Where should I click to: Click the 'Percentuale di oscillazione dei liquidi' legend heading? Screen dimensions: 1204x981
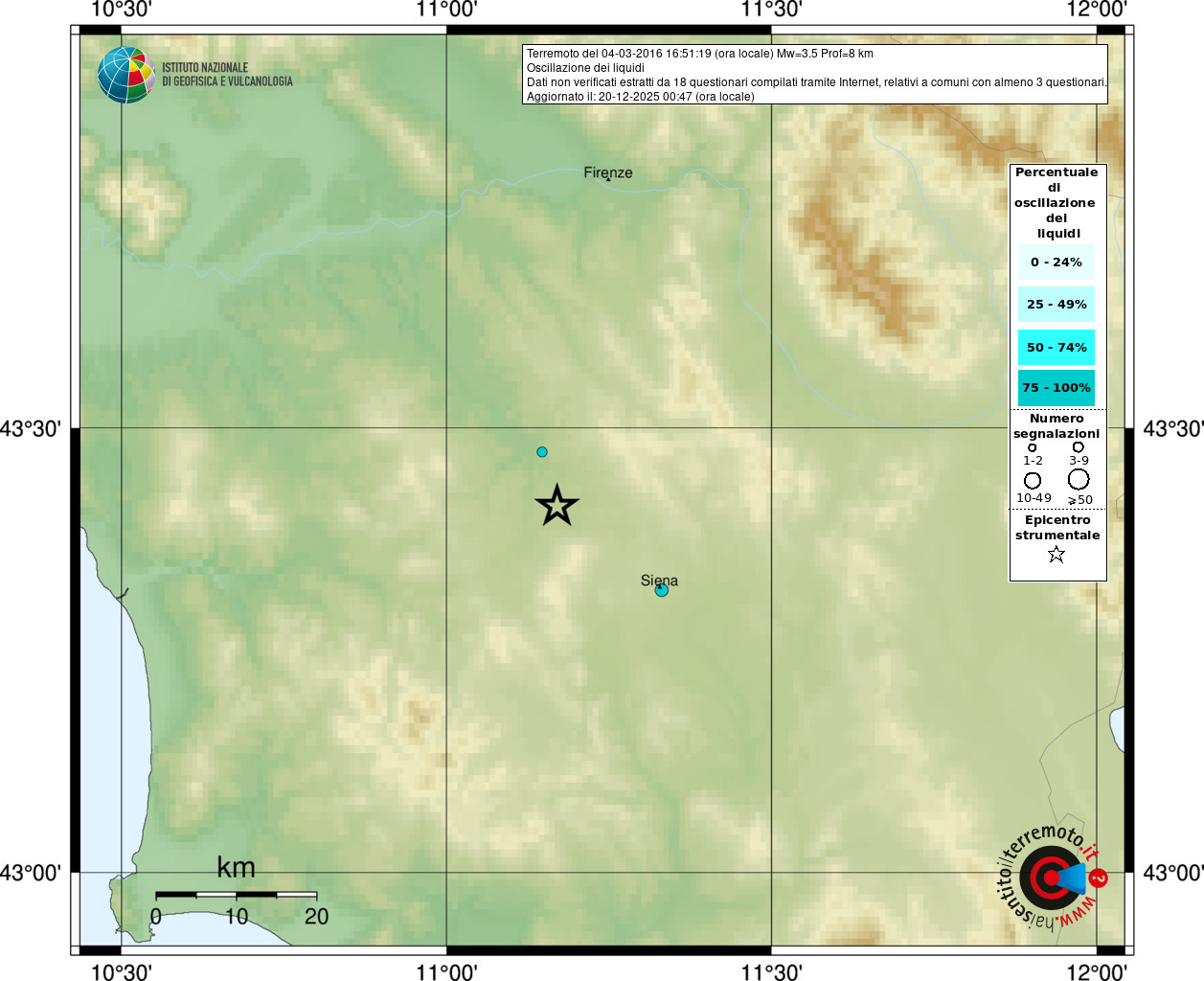point(1056,202)
